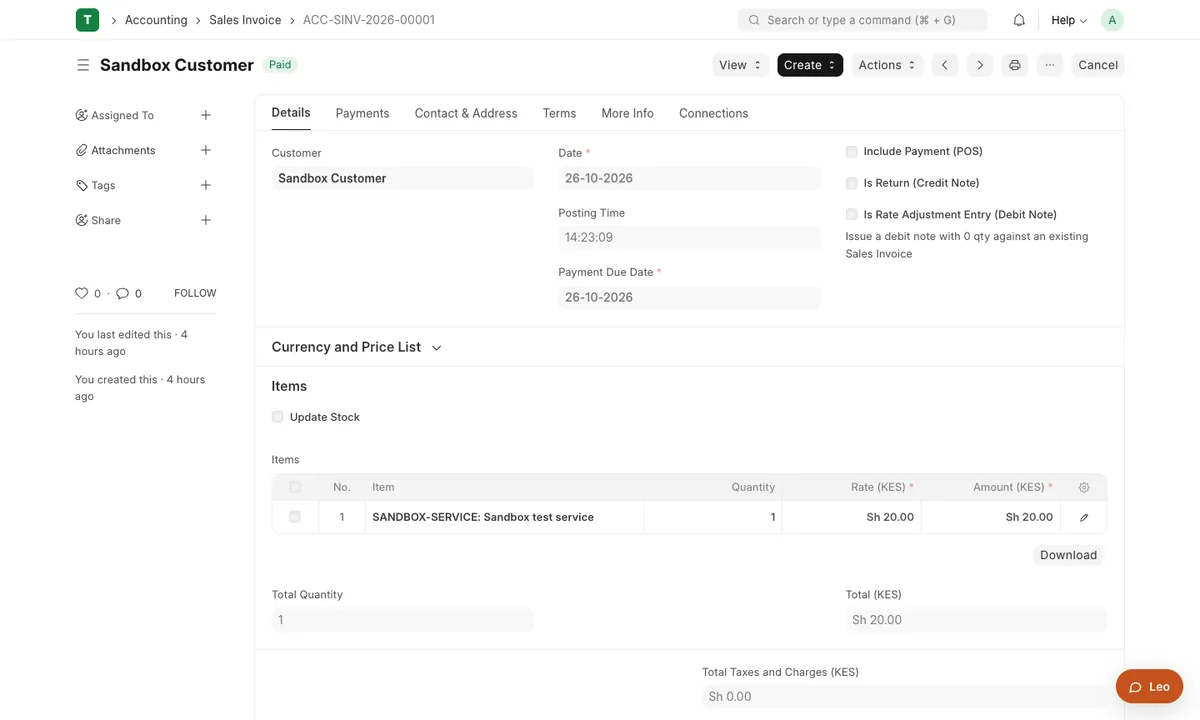This screenshot has width=1200, height=720.
Task: Open items table settings gear icon
Action: click(1084, 487)
